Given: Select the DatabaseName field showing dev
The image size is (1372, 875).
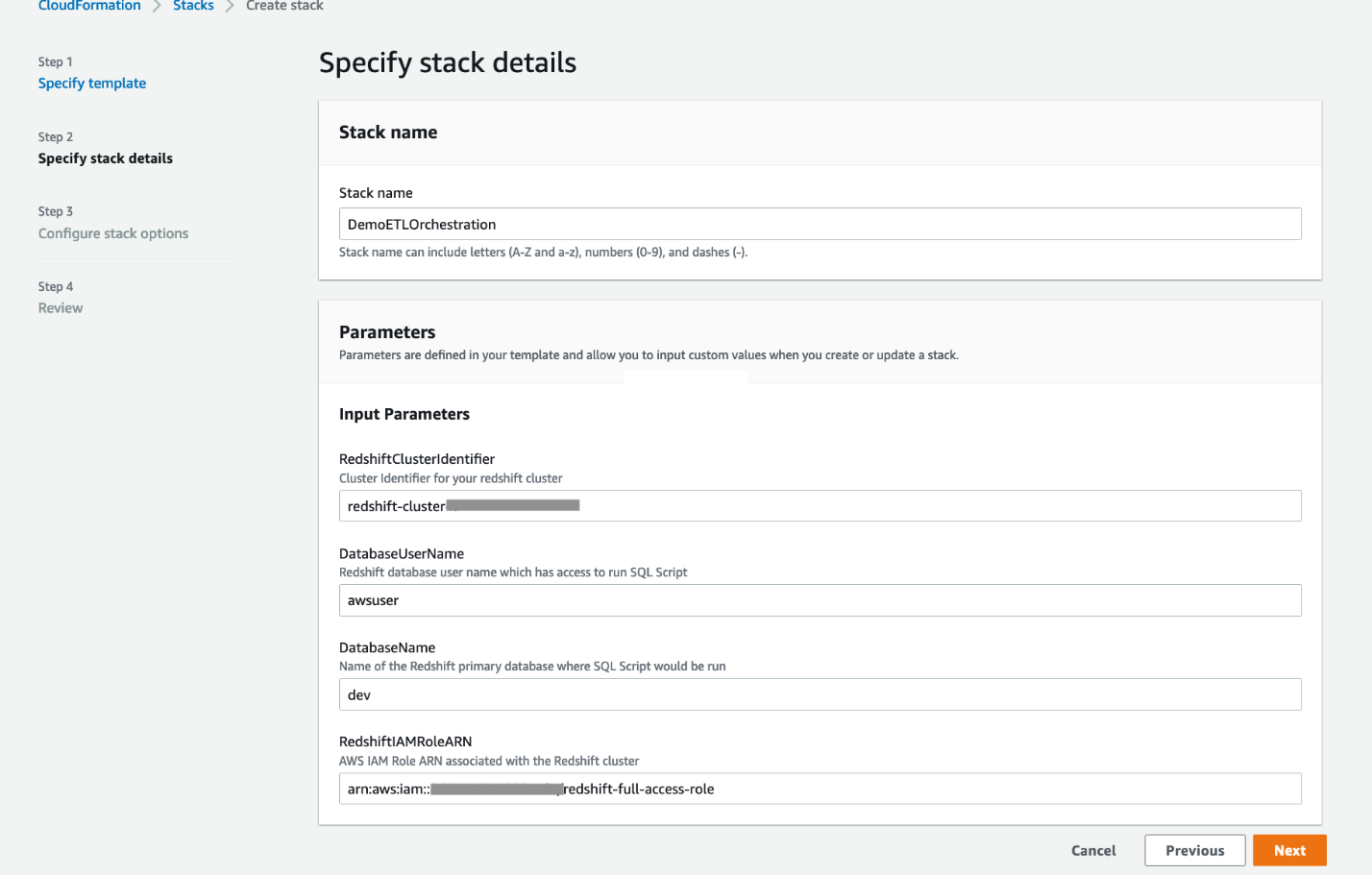Looking at the screenshot, I should tap(820, 693).
